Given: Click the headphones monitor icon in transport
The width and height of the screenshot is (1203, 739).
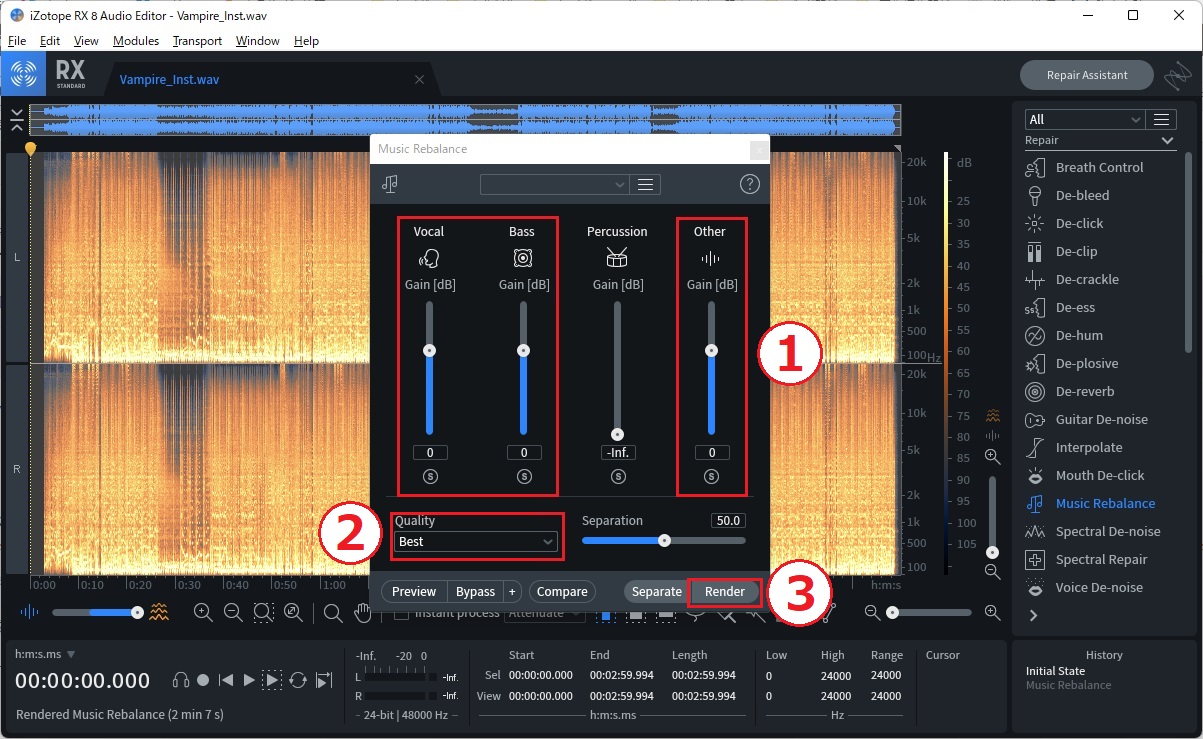Looking at the screenshot, I should (181, 680).
